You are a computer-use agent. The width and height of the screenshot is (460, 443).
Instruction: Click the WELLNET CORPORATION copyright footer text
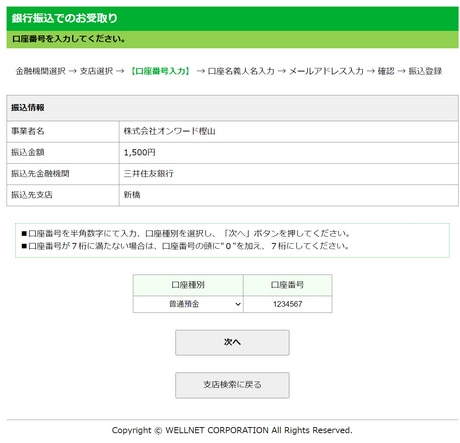coord(232,430)
